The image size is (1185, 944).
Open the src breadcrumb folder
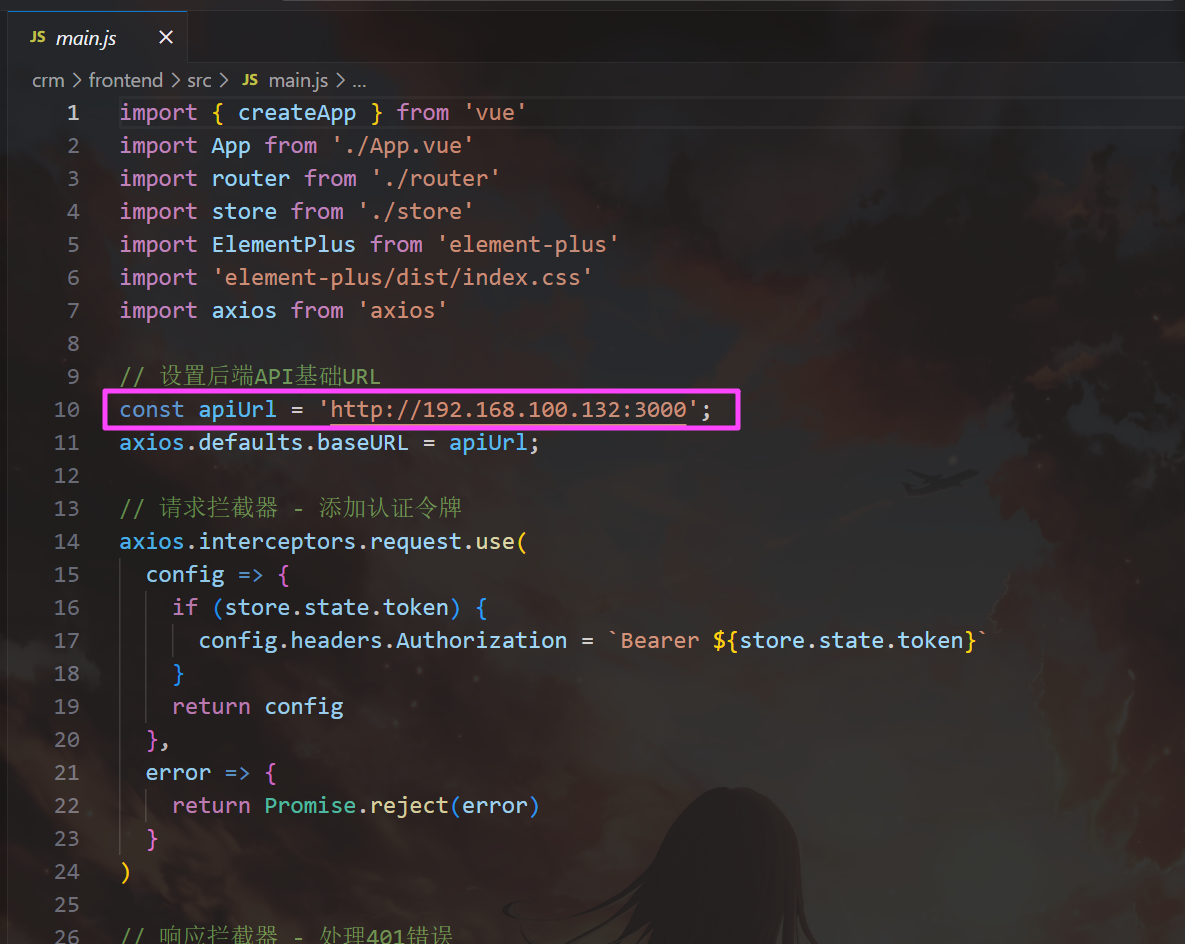[200, 80]
